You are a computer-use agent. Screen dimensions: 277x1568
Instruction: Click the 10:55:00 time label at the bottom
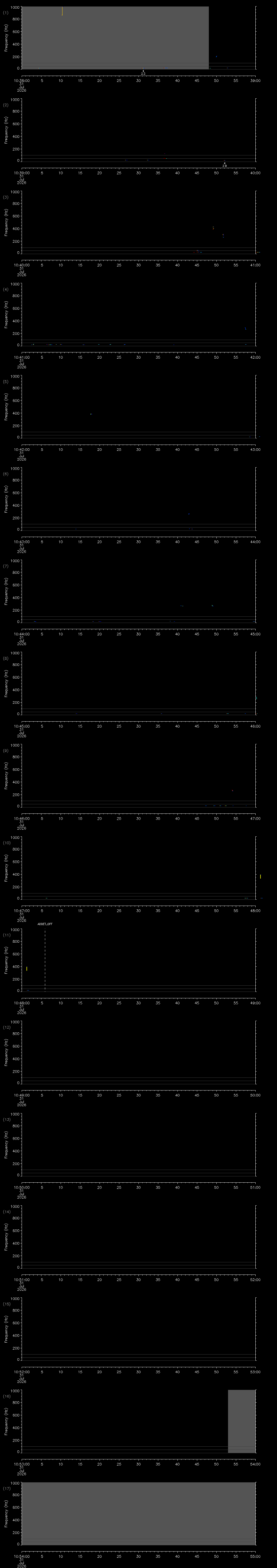coord(256,1556)
